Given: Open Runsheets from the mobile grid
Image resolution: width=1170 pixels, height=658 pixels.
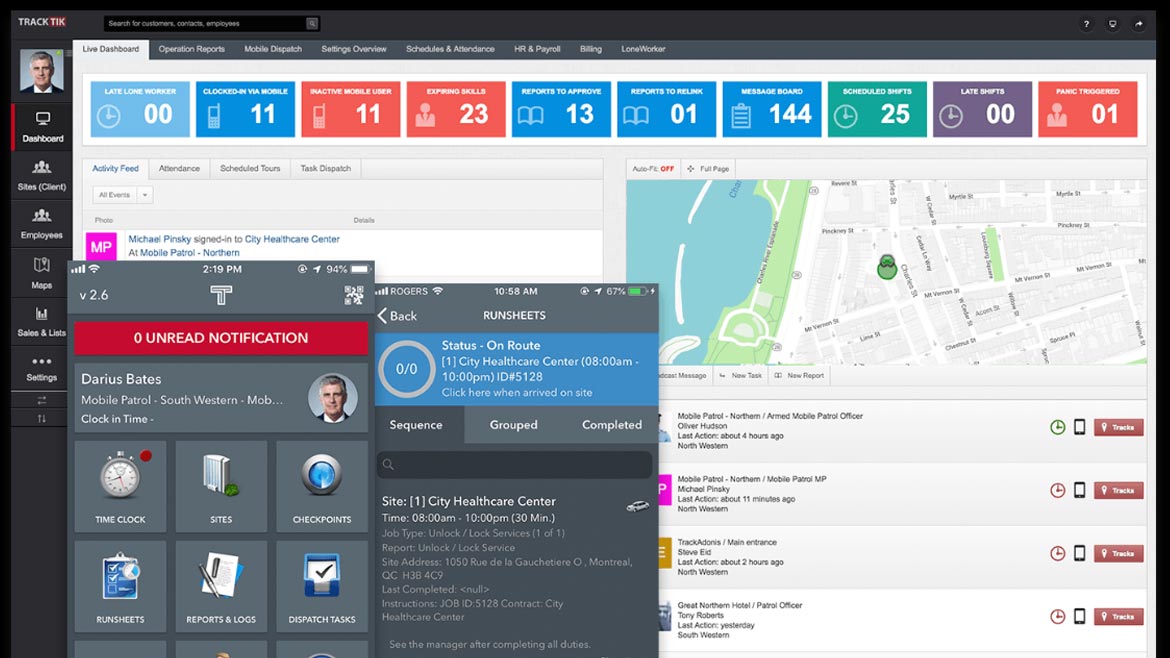Looking at the screenshot, I should 120,586.
